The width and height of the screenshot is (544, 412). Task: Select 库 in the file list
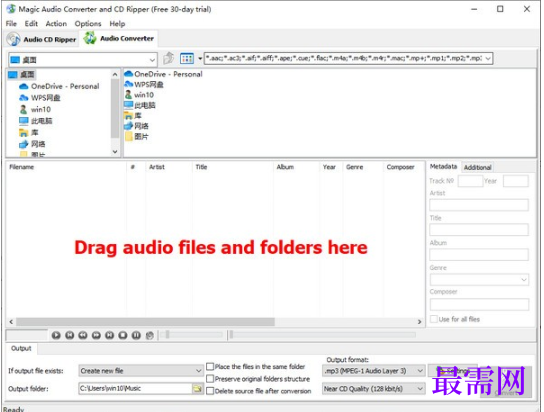(x=133, y=115)
